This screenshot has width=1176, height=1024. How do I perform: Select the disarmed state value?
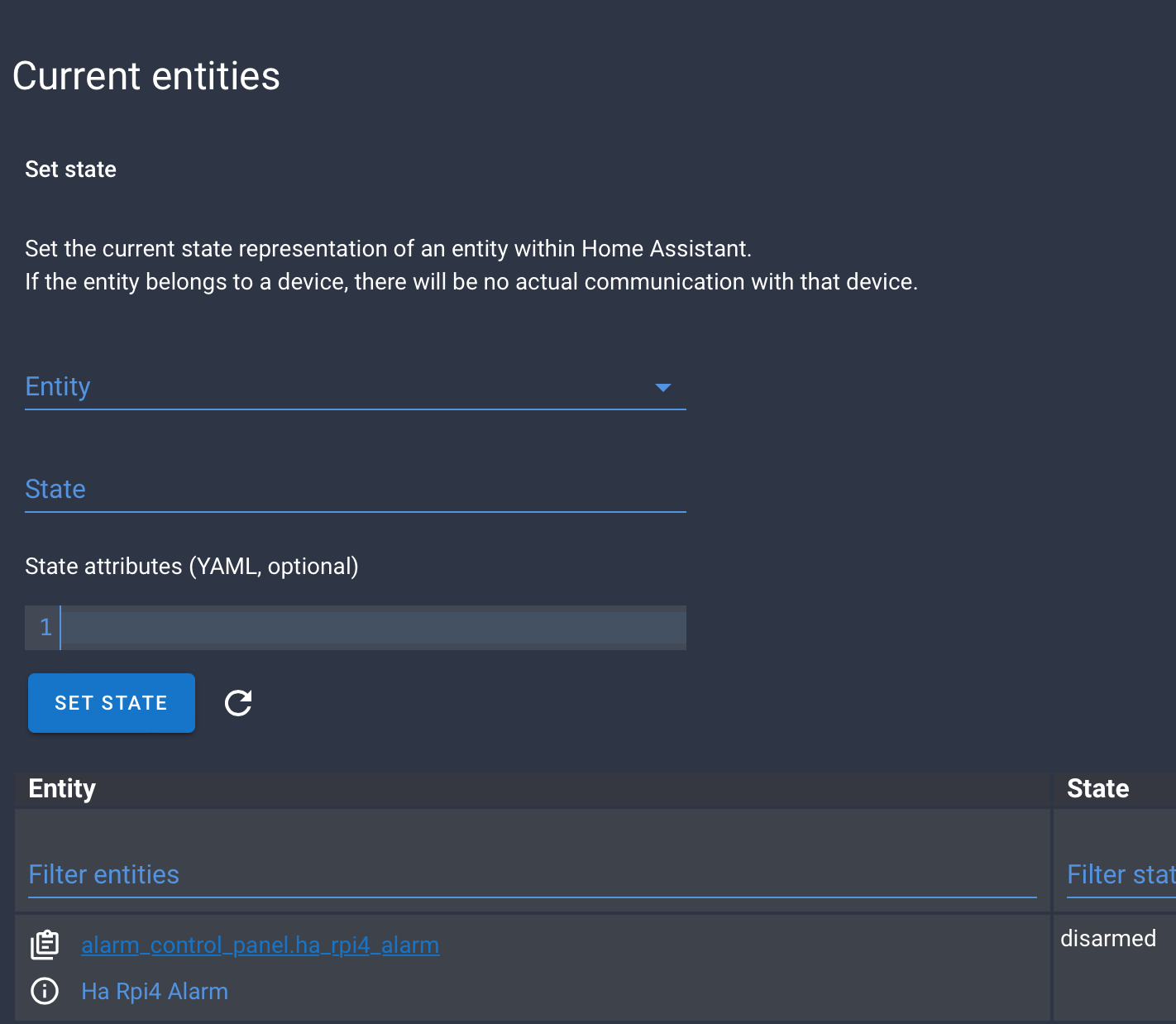[x=1108, y=939]
